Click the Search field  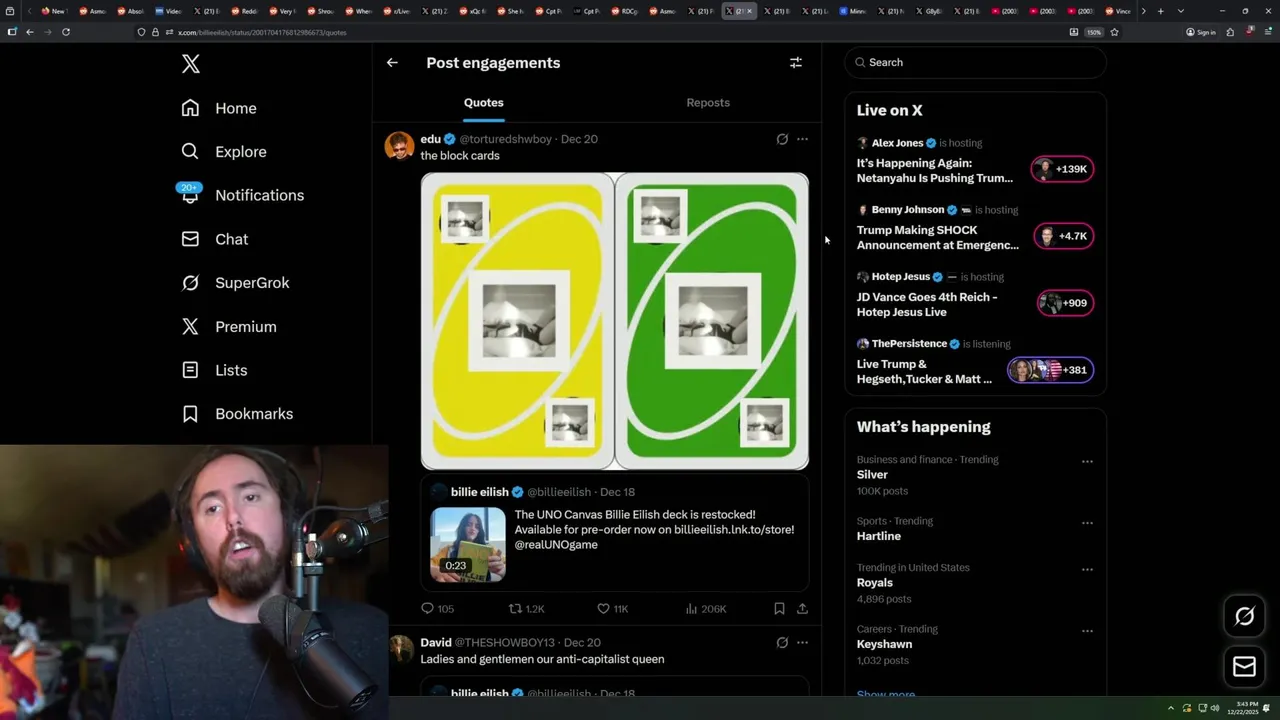click(x=976, y=62)
